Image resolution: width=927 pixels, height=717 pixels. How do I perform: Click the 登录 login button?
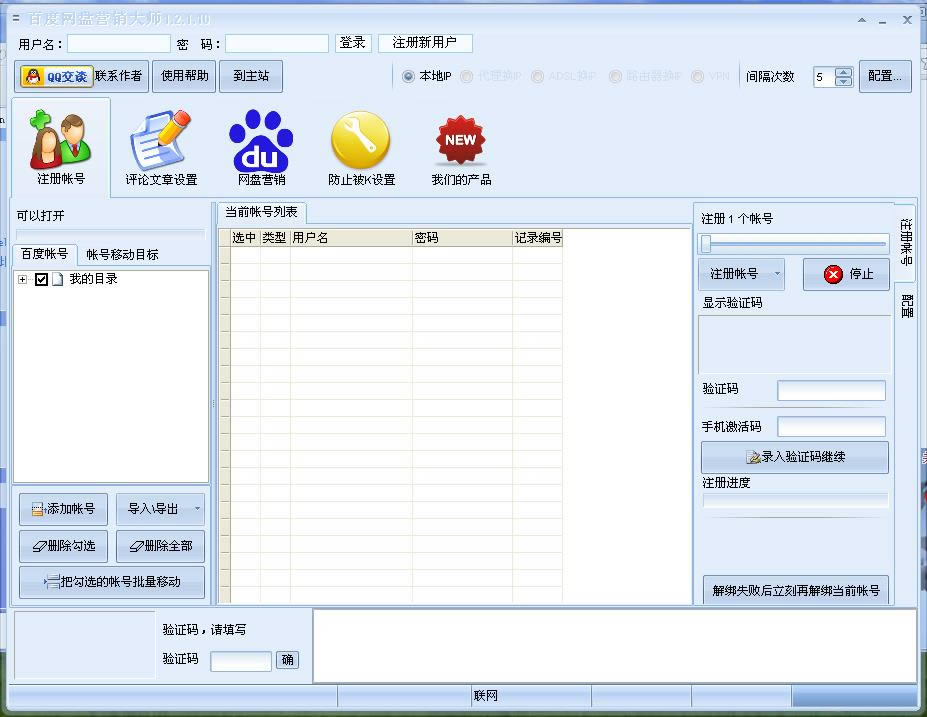352,43
